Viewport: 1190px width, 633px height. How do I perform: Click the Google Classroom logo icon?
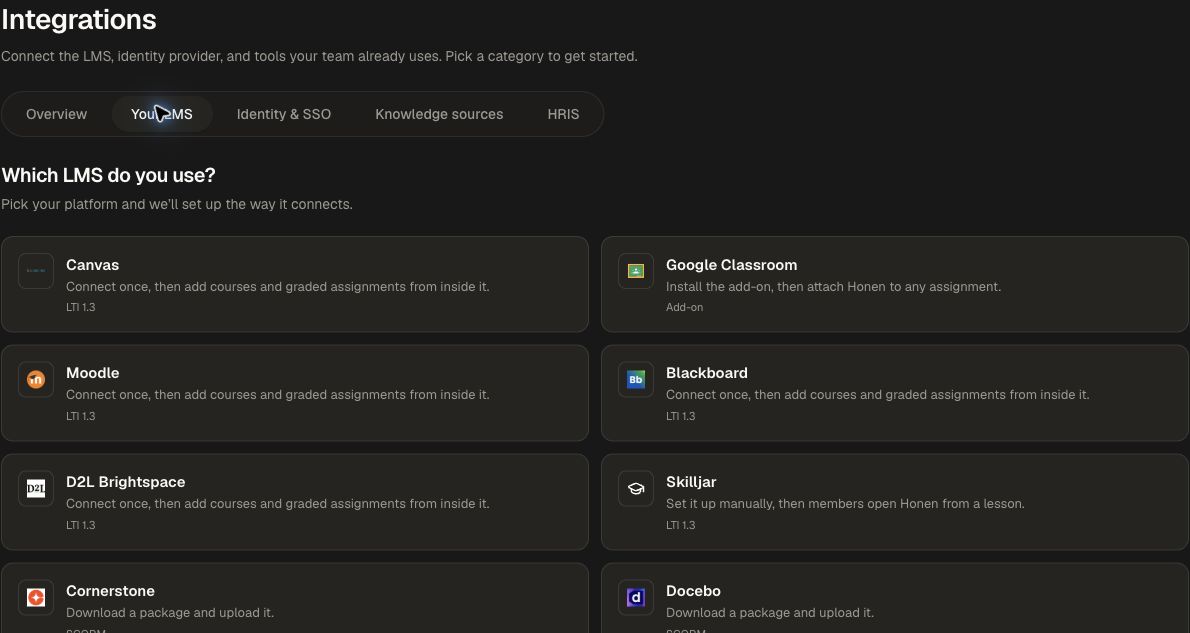636,271
